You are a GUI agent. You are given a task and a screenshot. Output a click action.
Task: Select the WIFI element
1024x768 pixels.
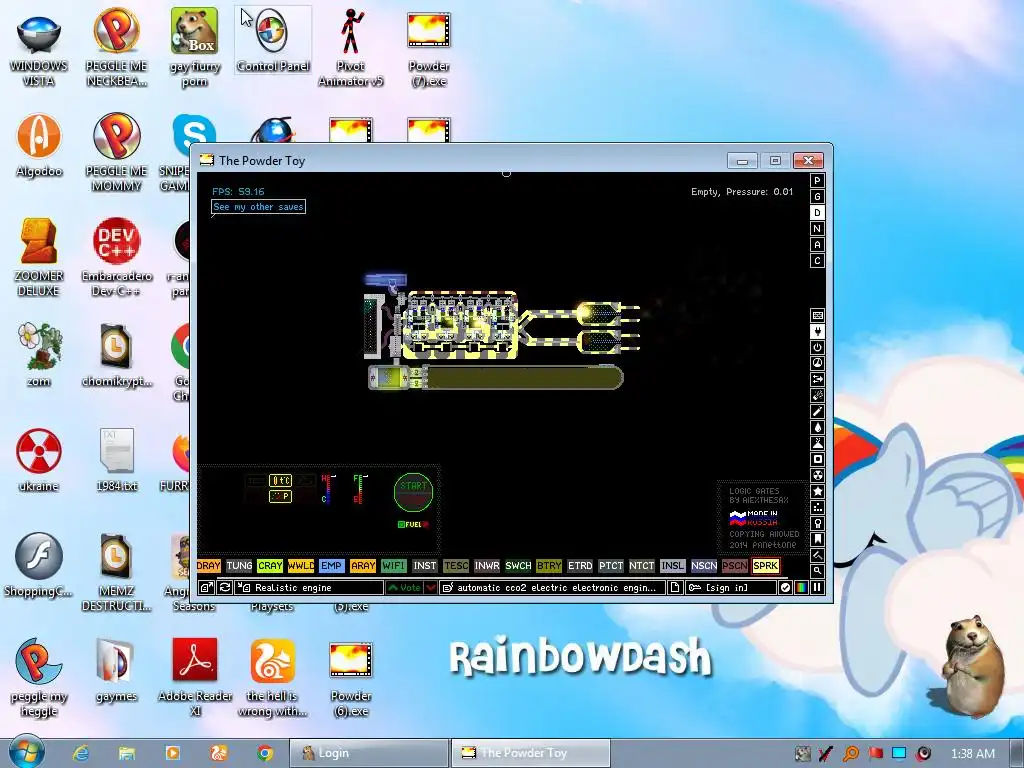(393, 566)
